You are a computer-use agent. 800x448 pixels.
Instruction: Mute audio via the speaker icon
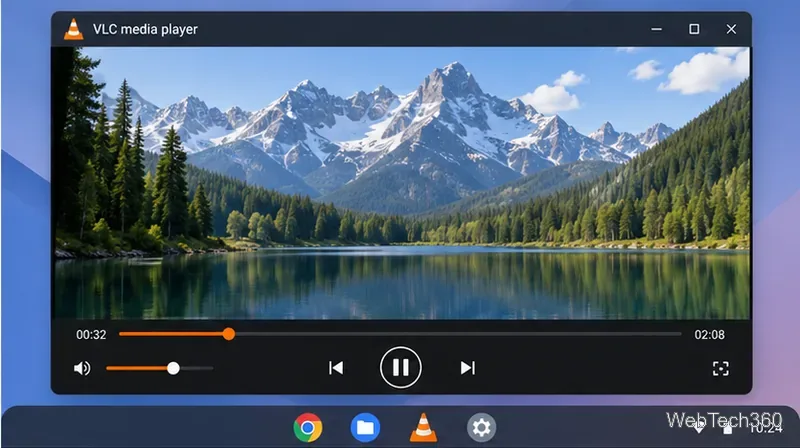(82, 368)
